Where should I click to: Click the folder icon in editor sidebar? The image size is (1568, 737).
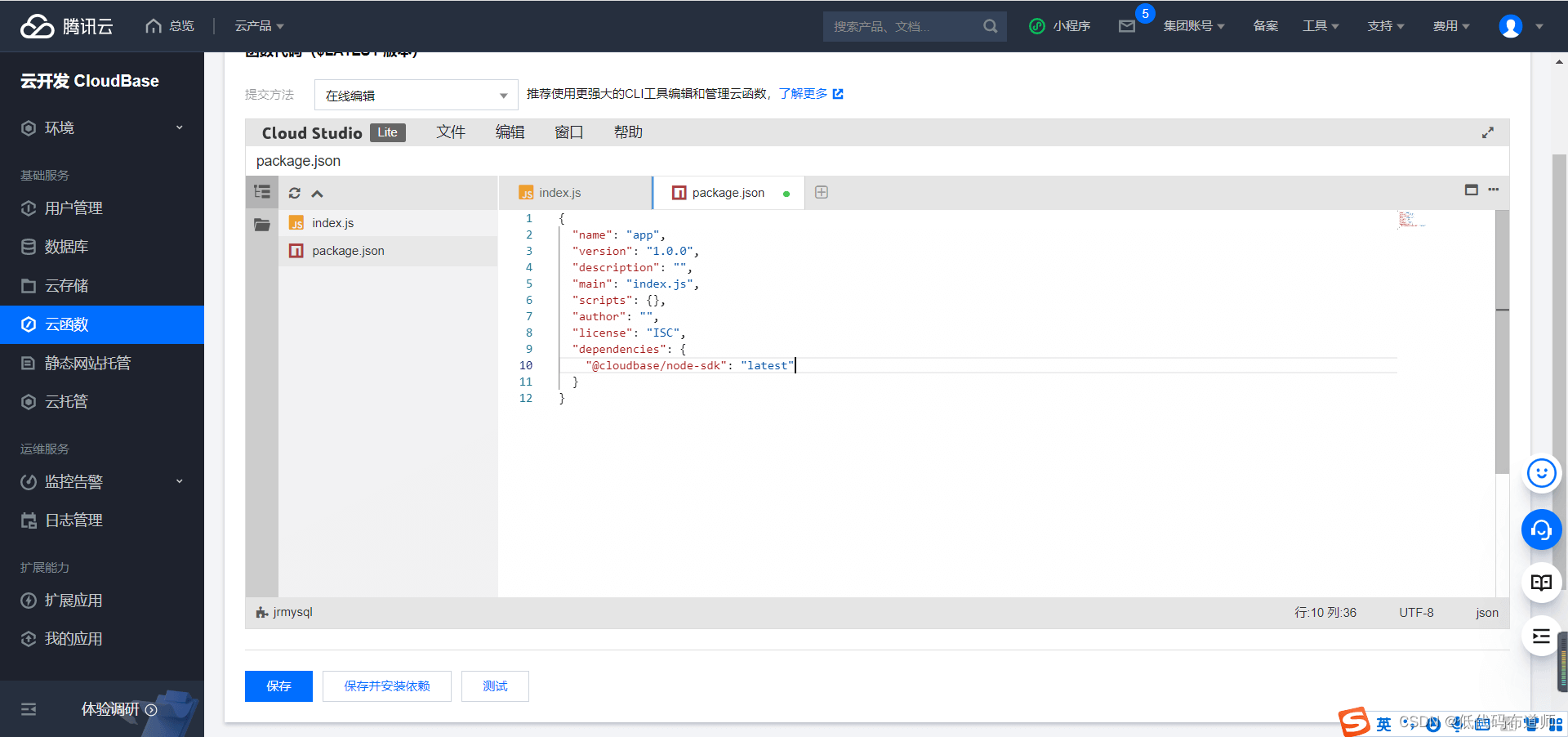[262, 225]
